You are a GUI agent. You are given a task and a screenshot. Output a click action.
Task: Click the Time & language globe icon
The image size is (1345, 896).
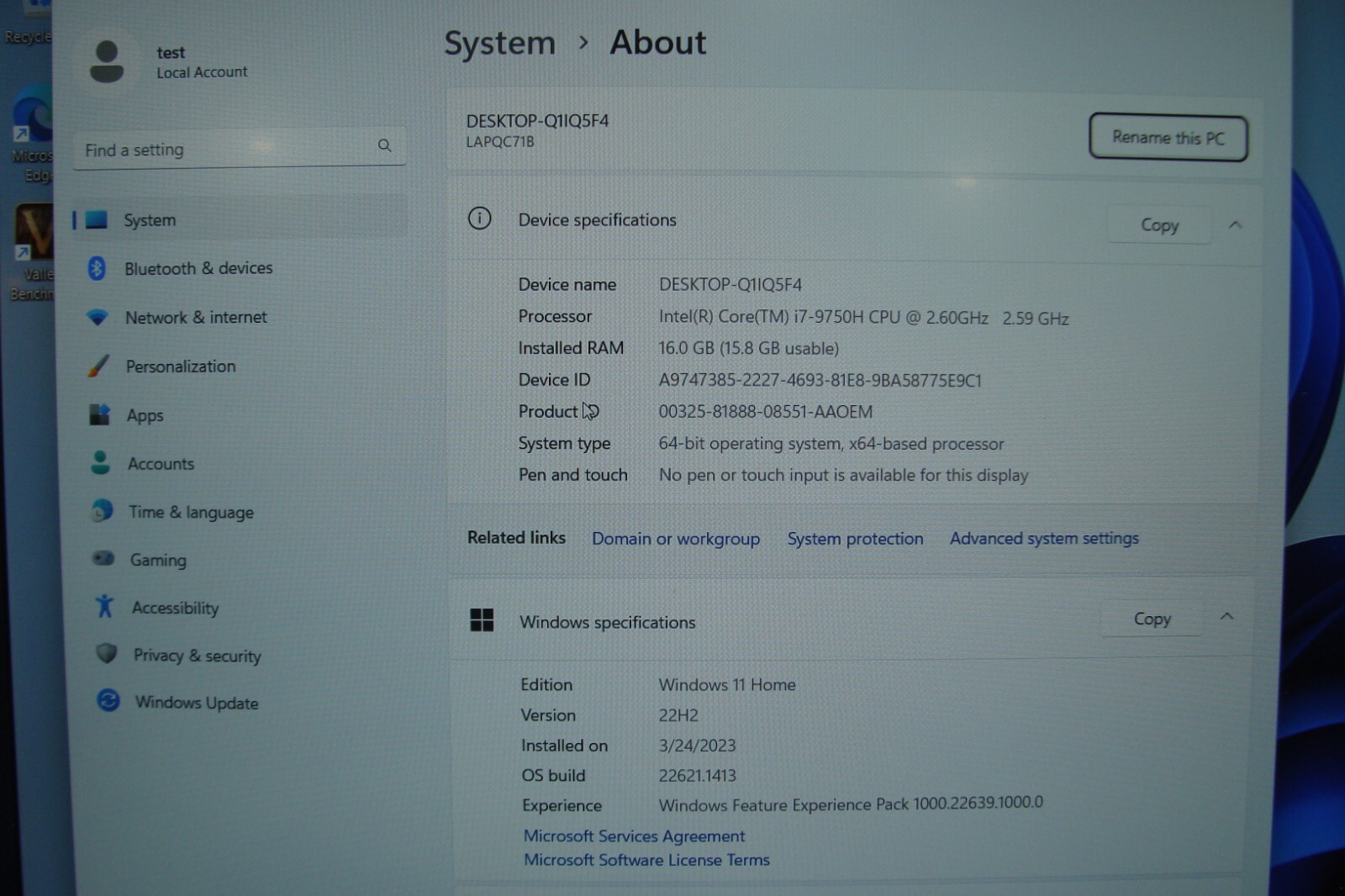(103, 510)
